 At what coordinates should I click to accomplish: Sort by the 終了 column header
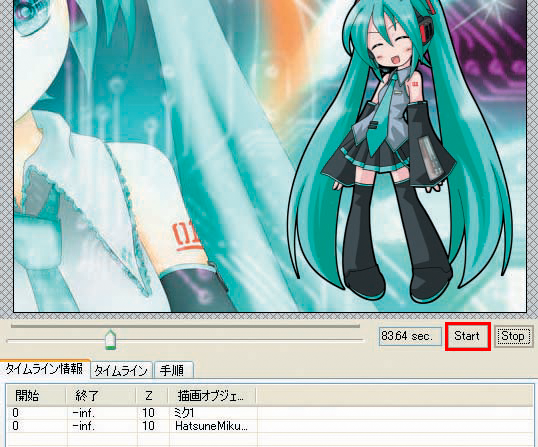[x=101, y=396]
